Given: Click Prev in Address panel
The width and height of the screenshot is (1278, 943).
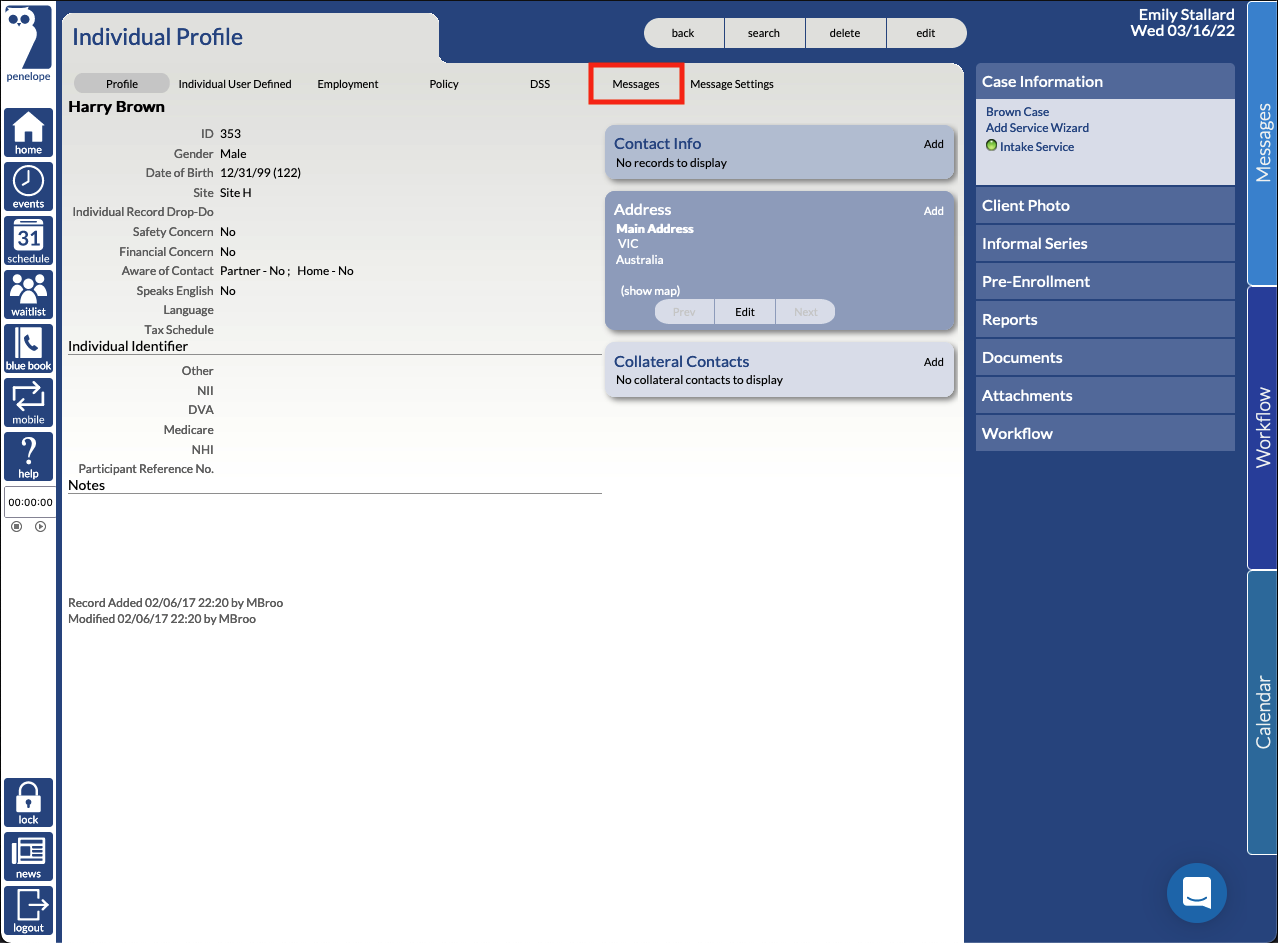Looking at the screenshot, I should click(x=684, y=312).
